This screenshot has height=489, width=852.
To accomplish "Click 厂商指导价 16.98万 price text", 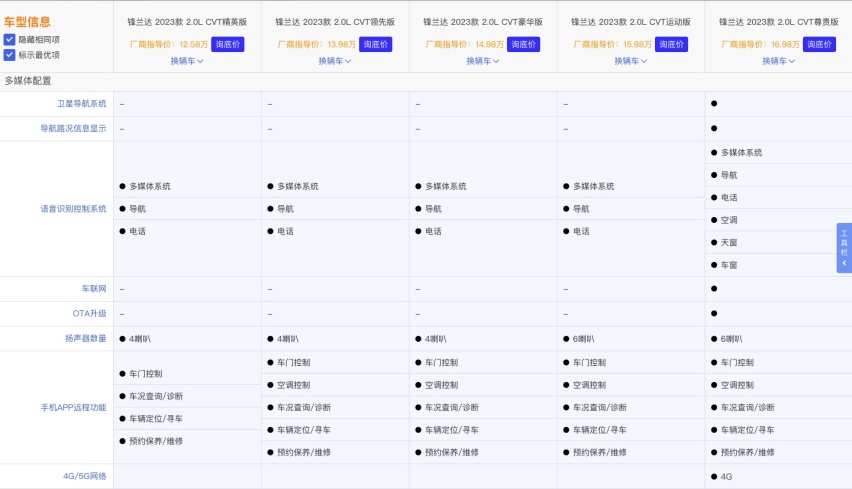I will (x=760, y=44).
